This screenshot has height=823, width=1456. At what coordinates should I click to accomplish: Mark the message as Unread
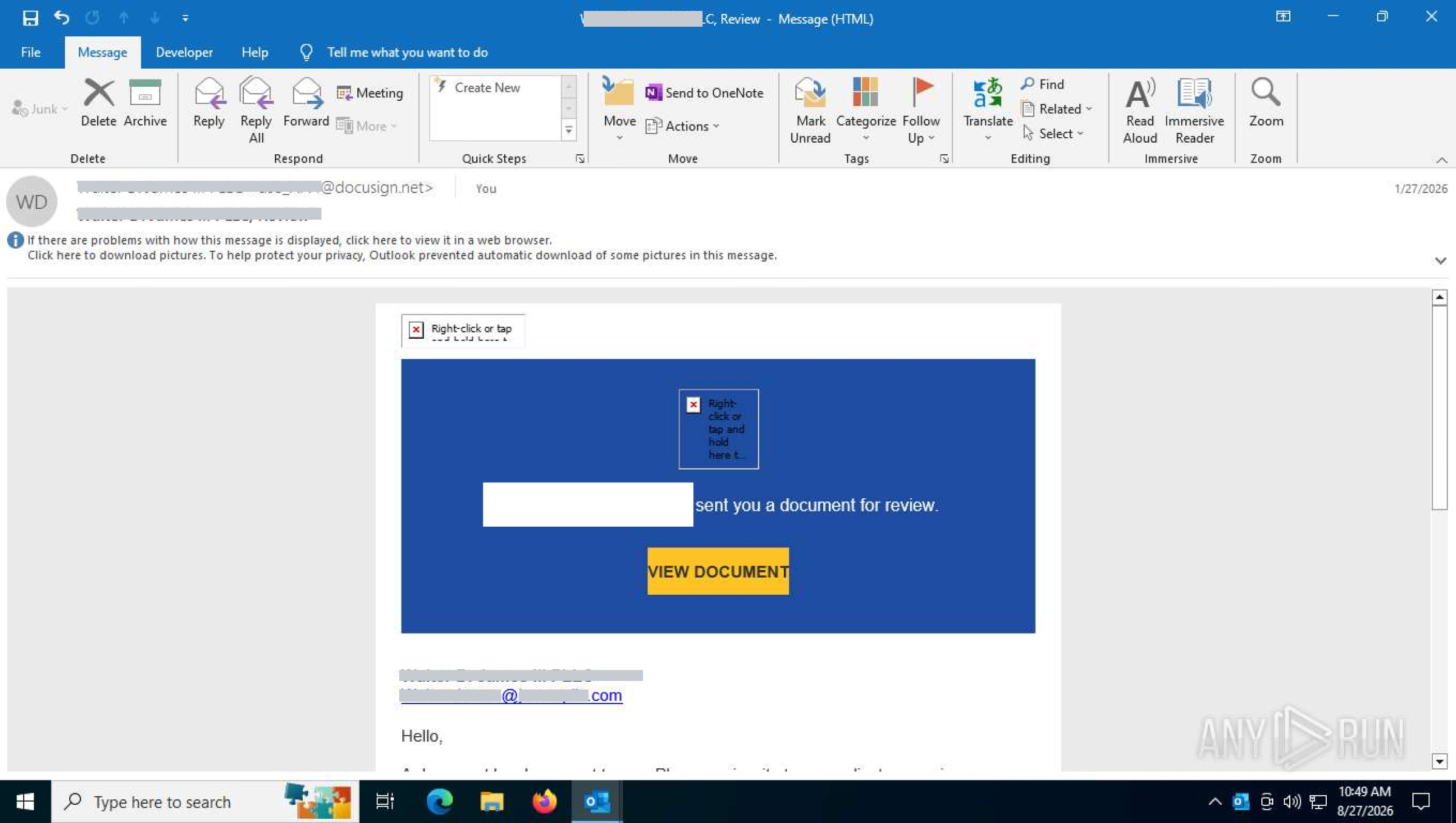(x=810, y=110)
